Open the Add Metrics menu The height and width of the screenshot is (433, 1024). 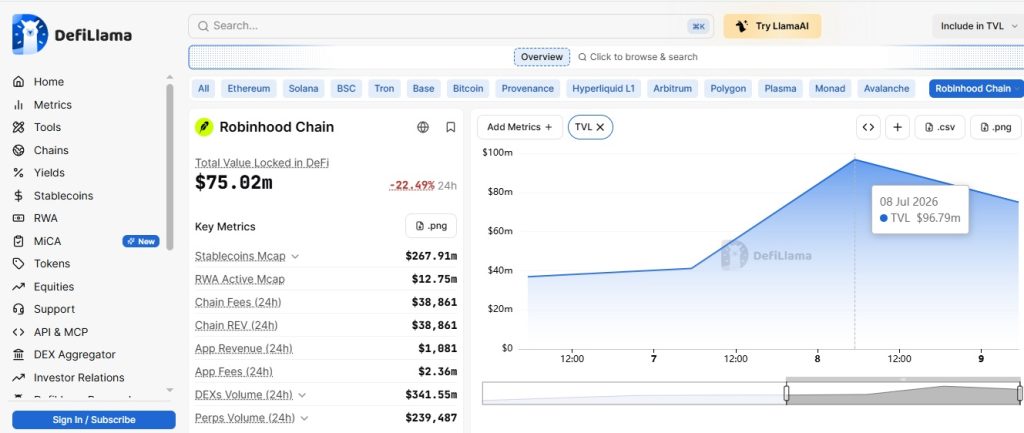tap(520, 127)
